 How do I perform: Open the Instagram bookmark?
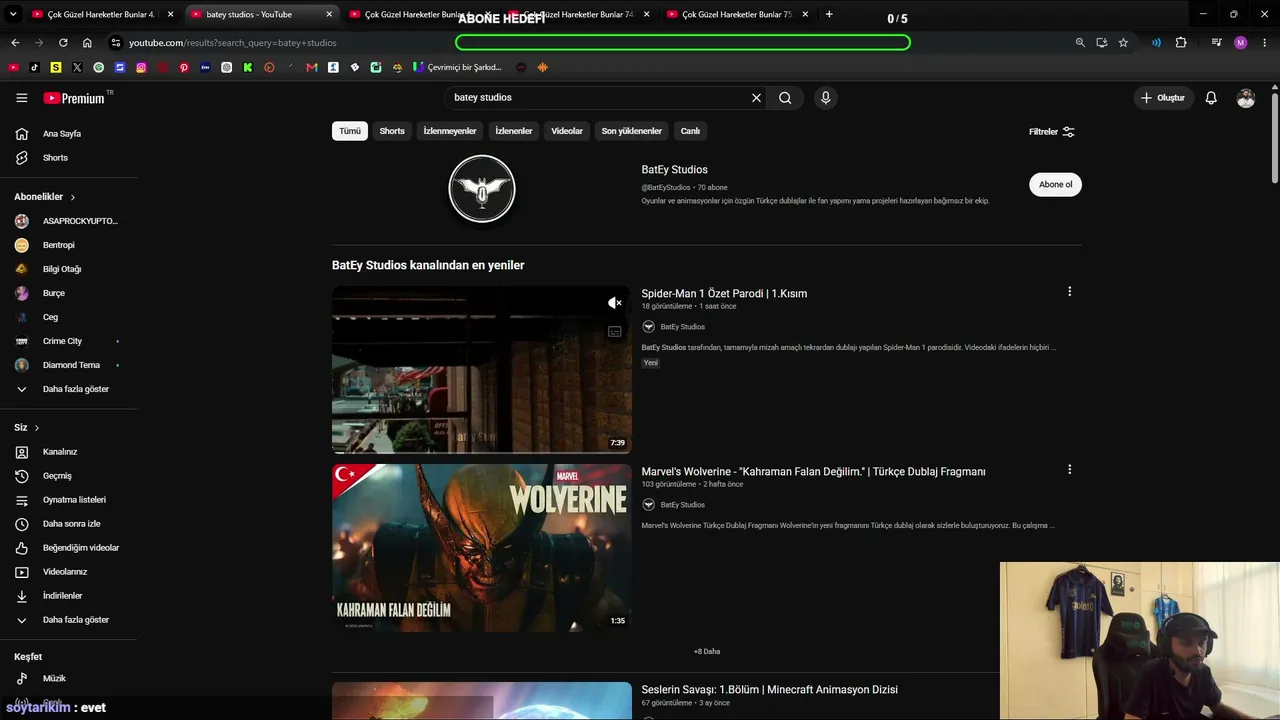141,67
